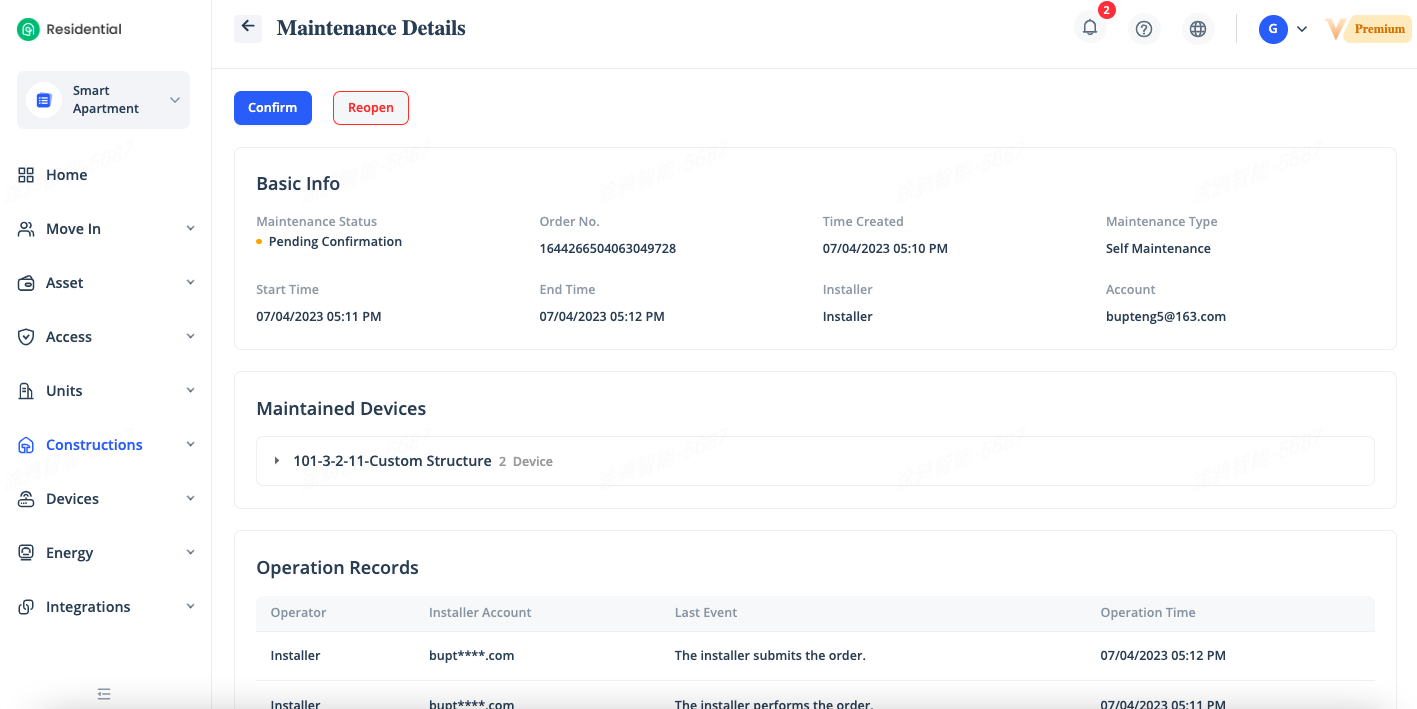
Task: Open the Integrations sidebar menu
Action: (88, 607)
